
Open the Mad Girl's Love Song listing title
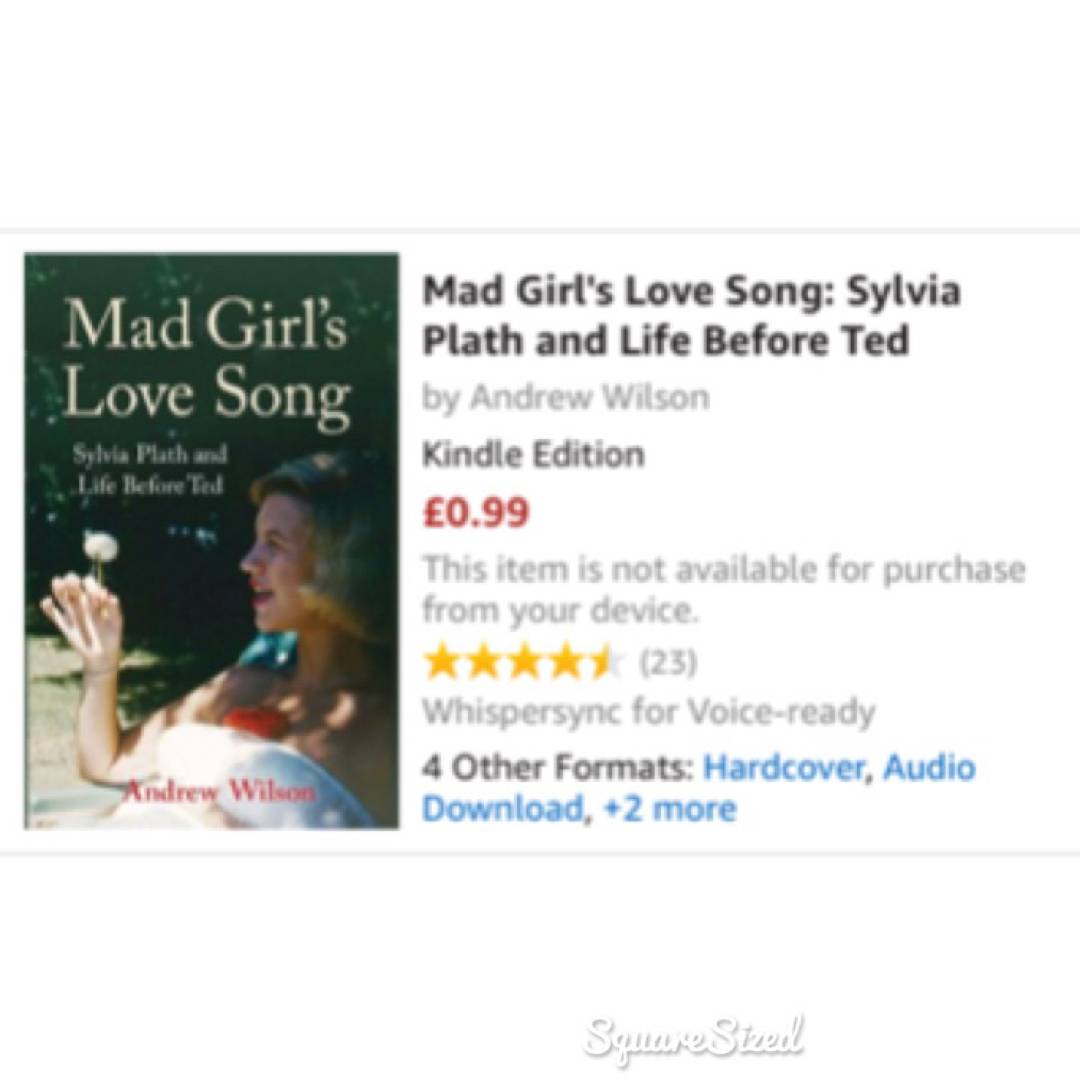[691, 315]
